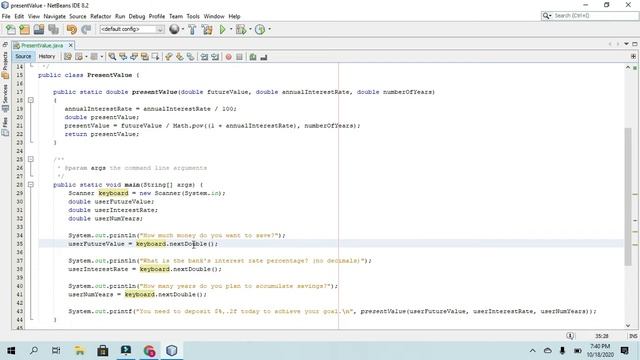Open the Source menu
This screenshot has height=360, width=640.
78,16
